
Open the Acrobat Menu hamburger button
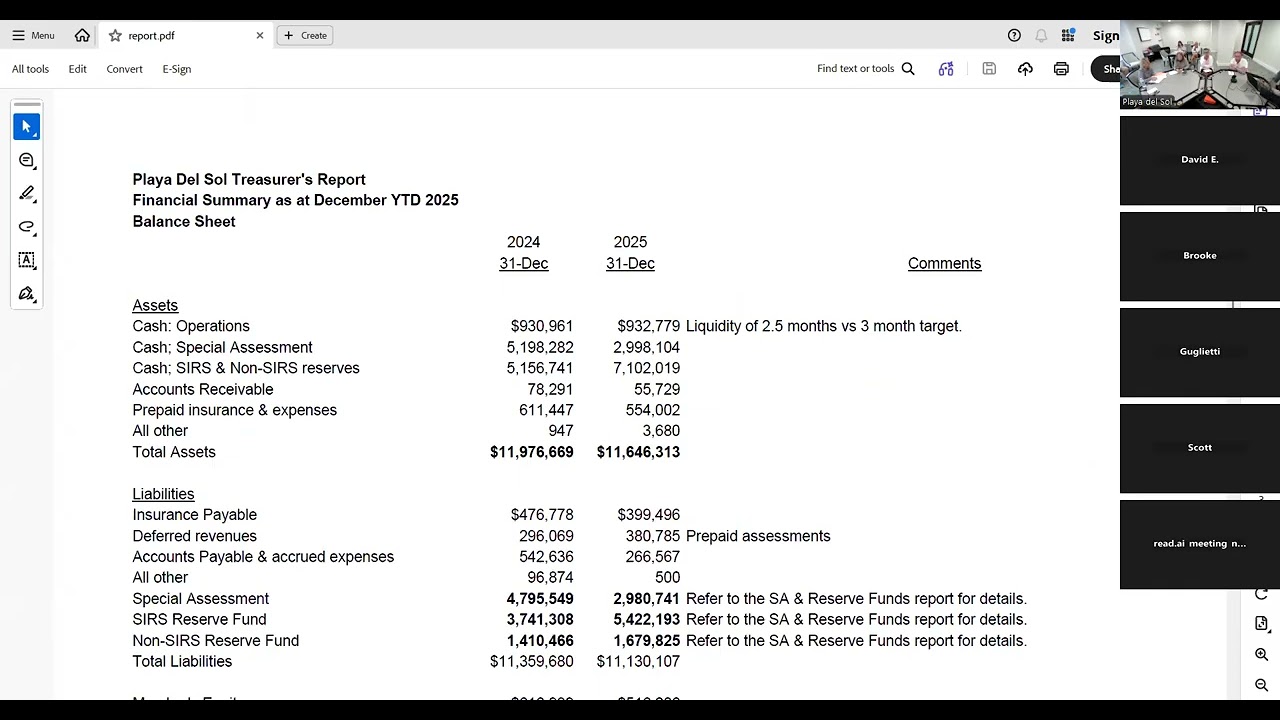[33, 35]
